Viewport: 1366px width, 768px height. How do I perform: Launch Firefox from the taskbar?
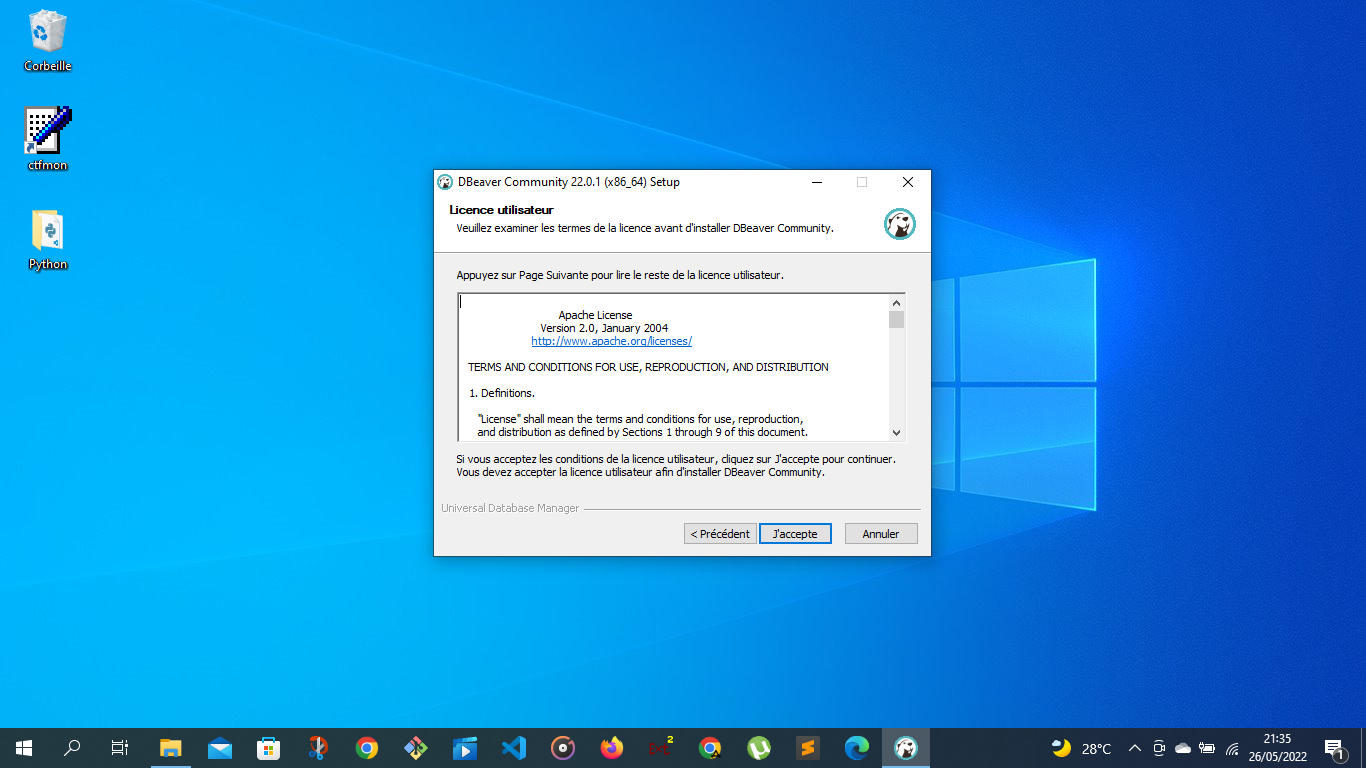click(612, 748)
